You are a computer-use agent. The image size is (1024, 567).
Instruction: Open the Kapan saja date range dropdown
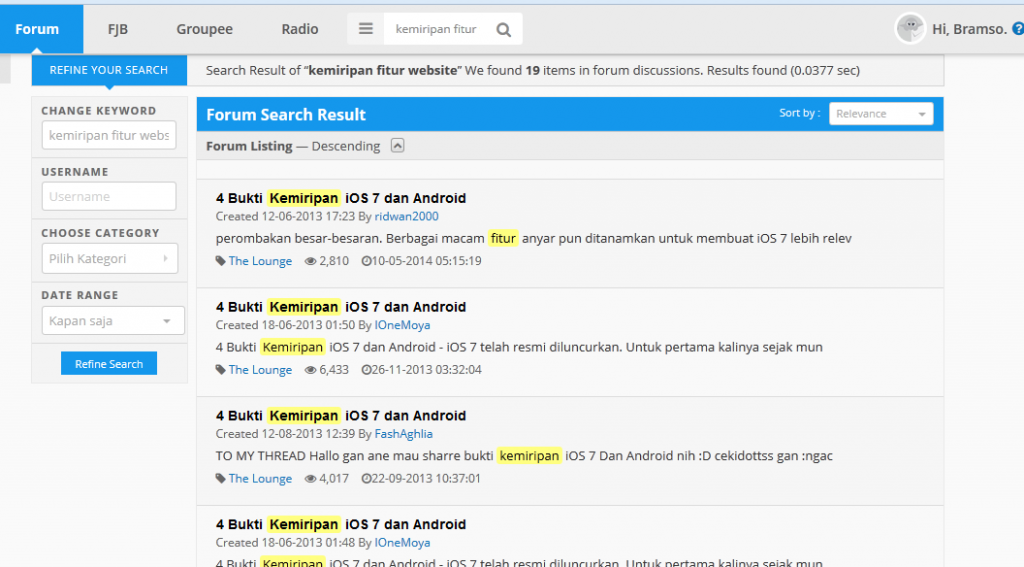coord(113,321)
